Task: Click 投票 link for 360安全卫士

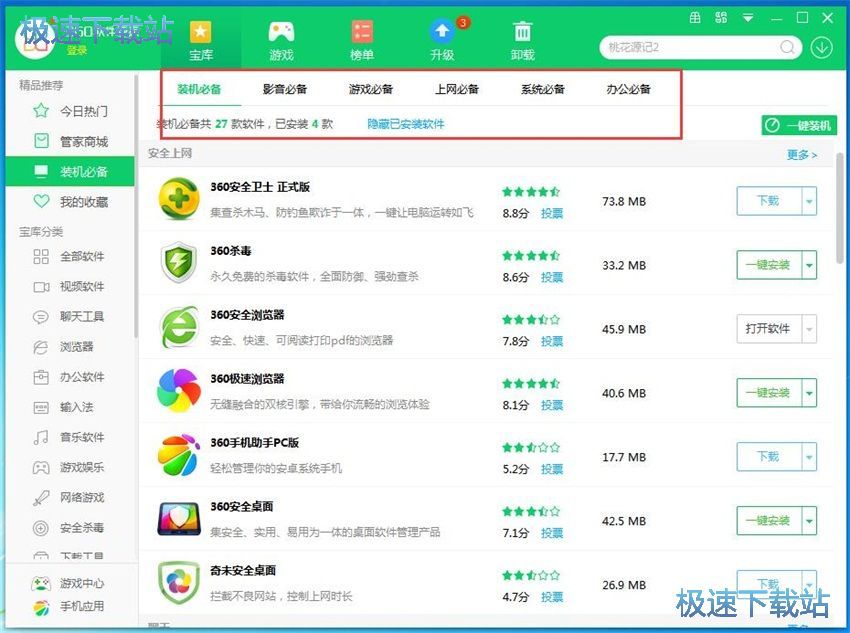Action: click(552, 214)
